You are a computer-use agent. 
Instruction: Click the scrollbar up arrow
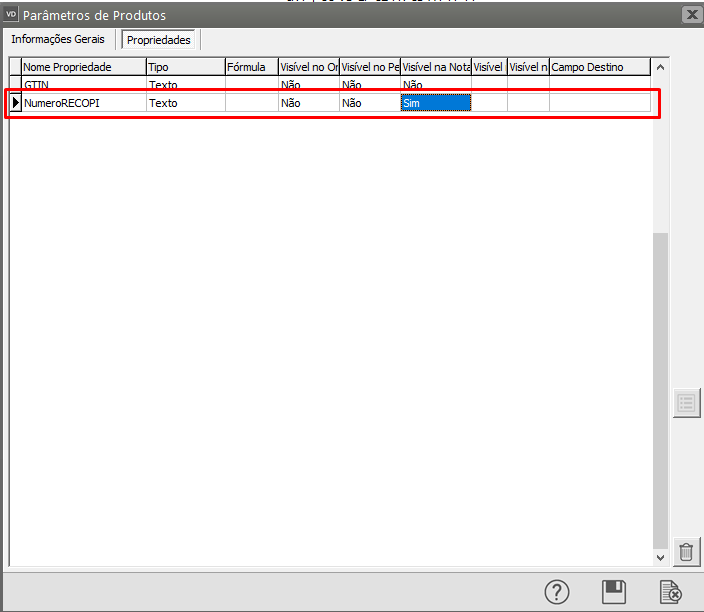pos(660,67)
